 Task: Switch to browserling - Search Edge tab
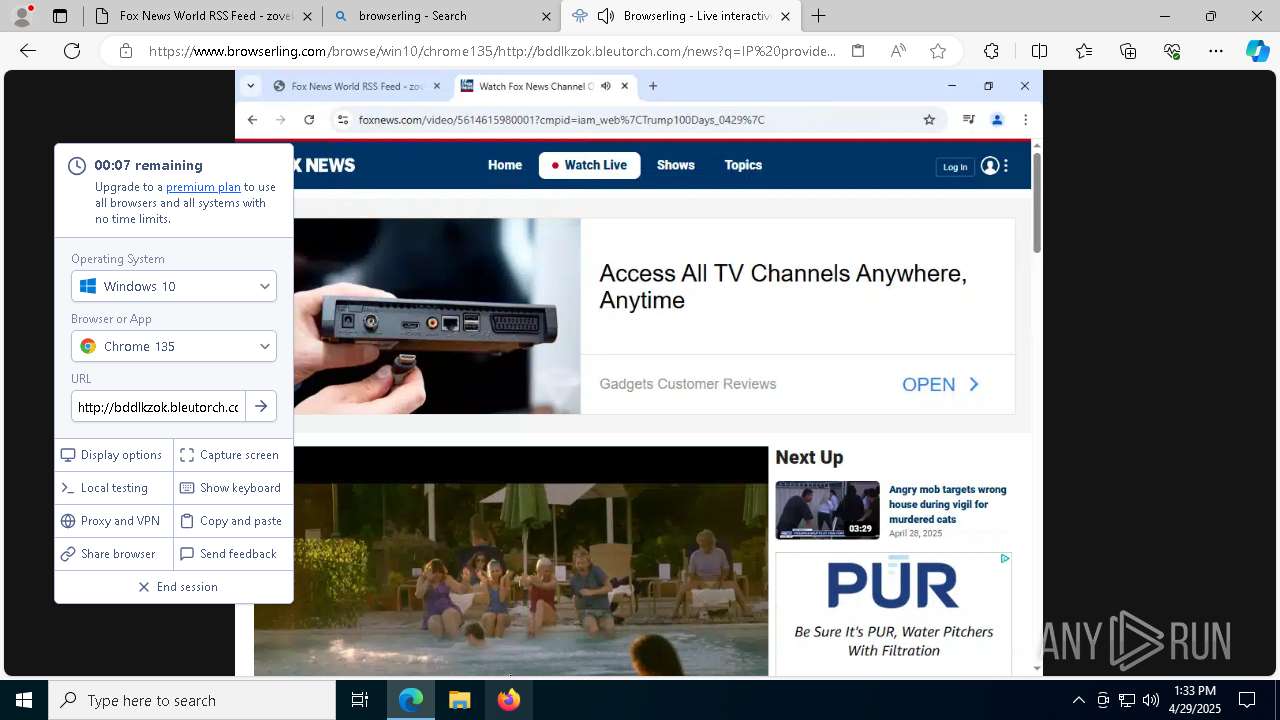pyautogui.click(x=442, y=16)
